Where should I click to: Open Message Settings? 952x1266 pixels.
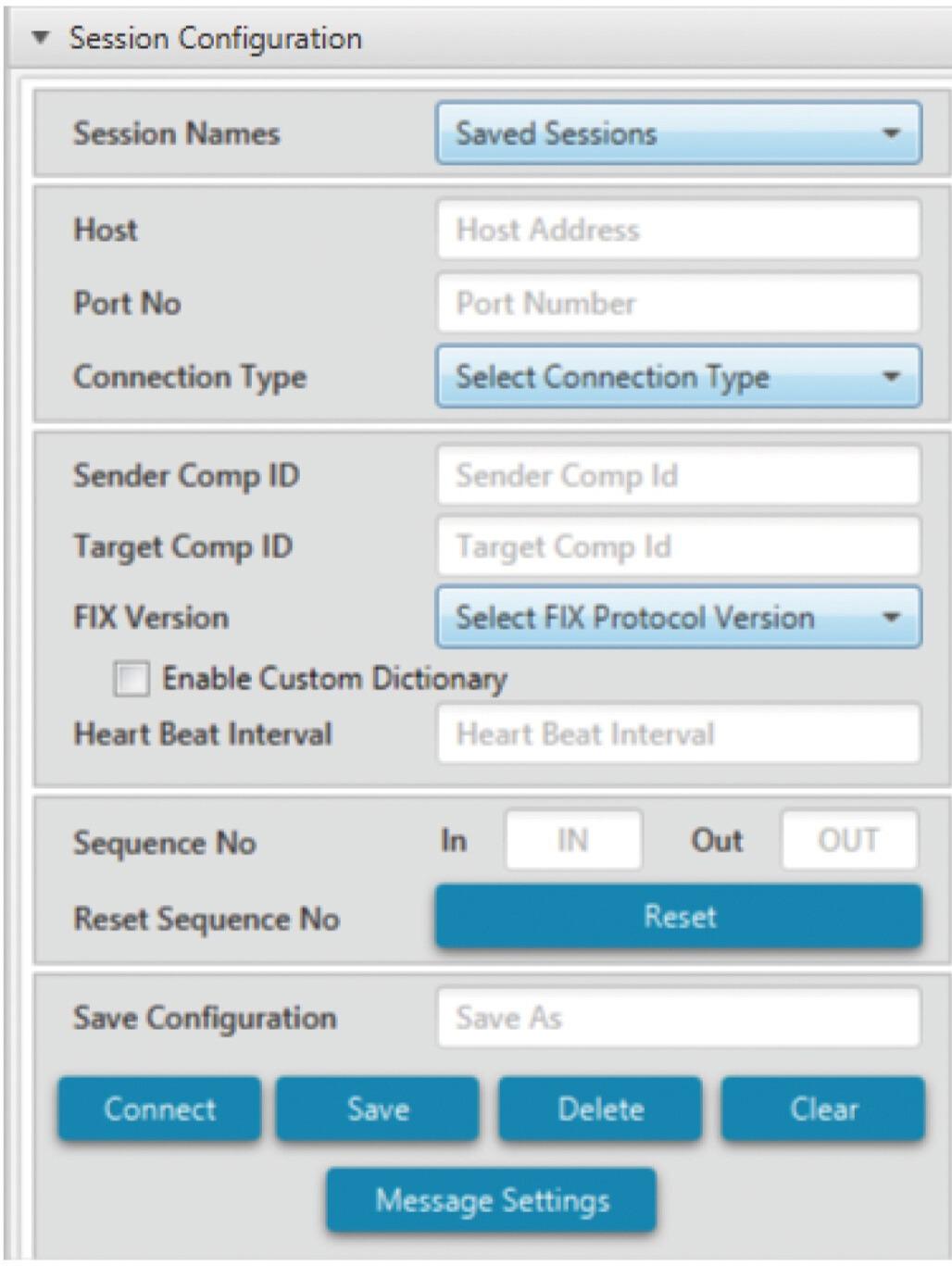pyautogui.click(x=492, y=1200)
